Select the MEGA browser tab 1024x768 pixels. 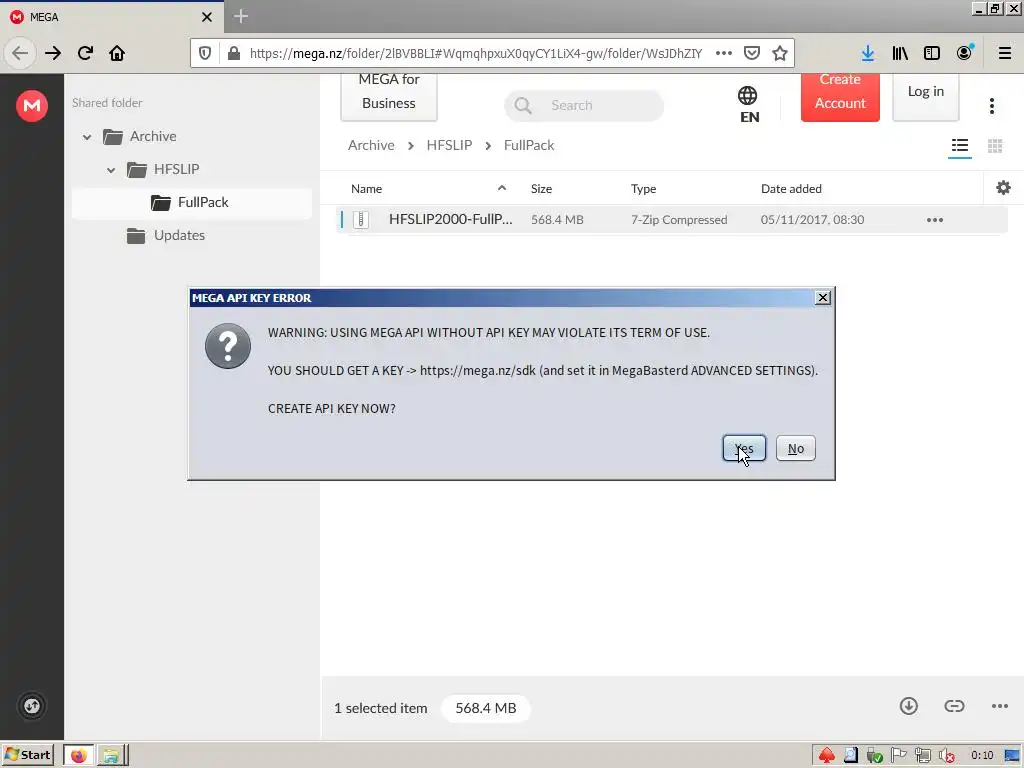(112, 16)
